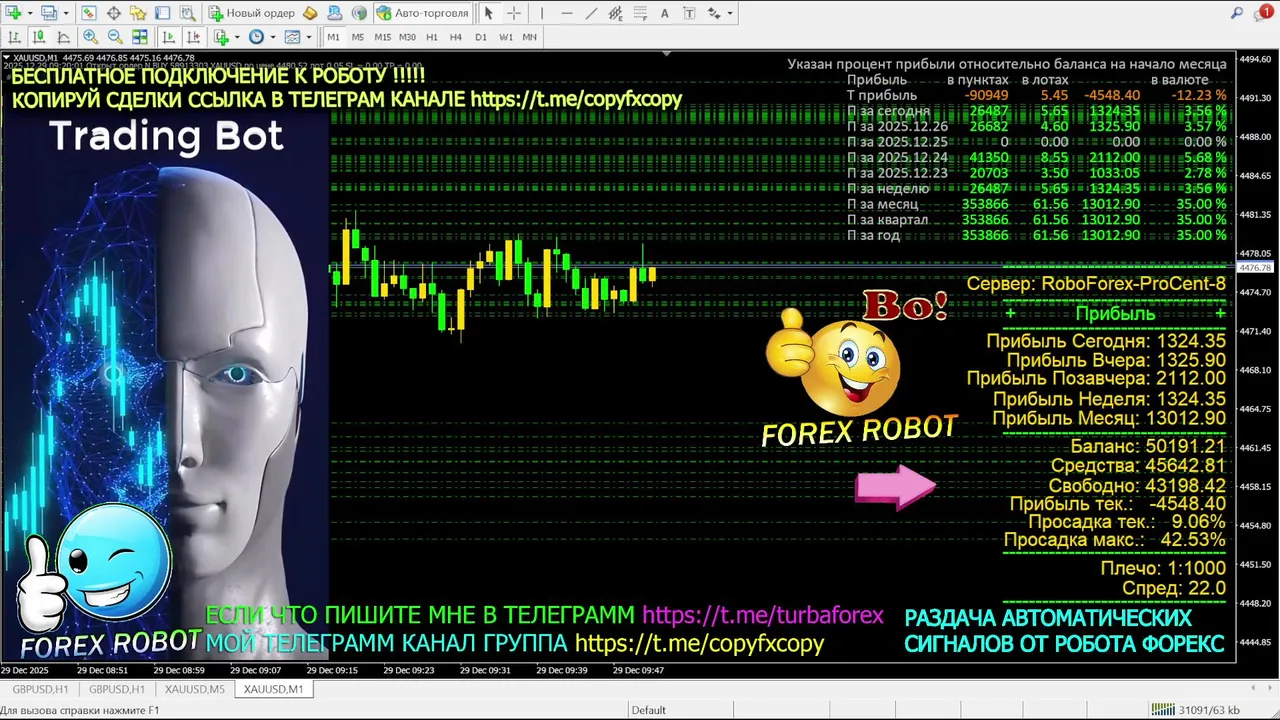The width and height of the screenshot is (1280, 720).
Task: Select the M5 timeframe
Action: click(358, 37)
